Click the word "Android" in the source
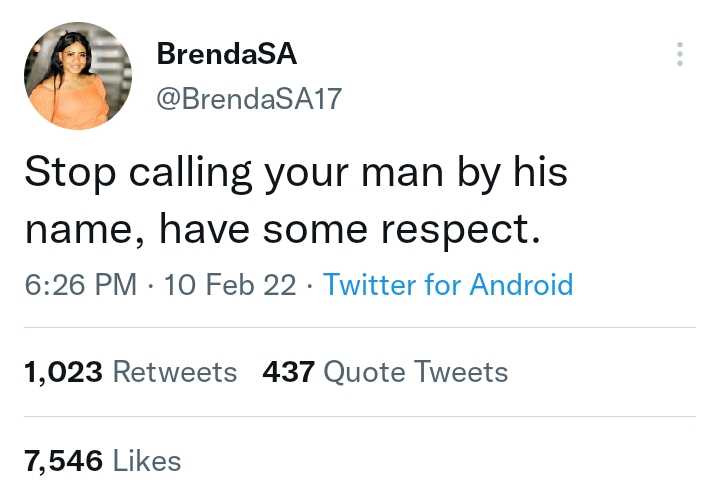 click(521, 285)
